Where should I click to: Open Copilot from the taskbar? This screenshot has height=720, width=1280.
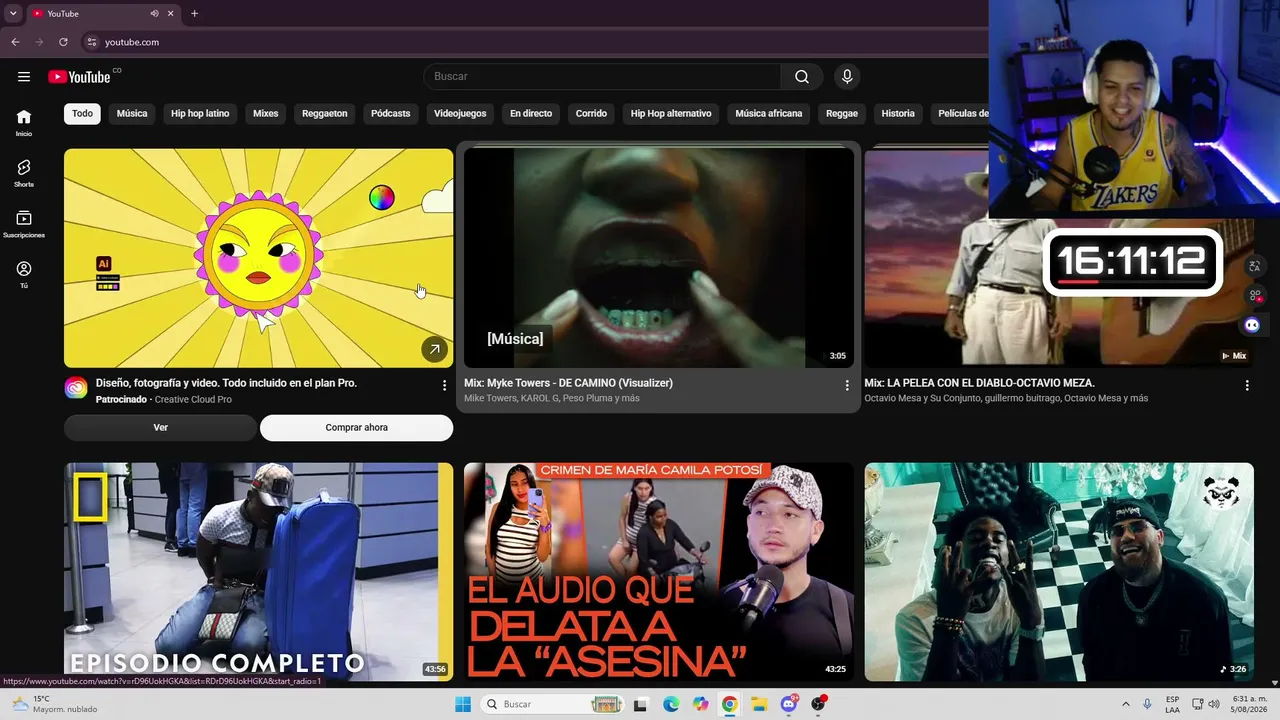click(x=700, y=704)
